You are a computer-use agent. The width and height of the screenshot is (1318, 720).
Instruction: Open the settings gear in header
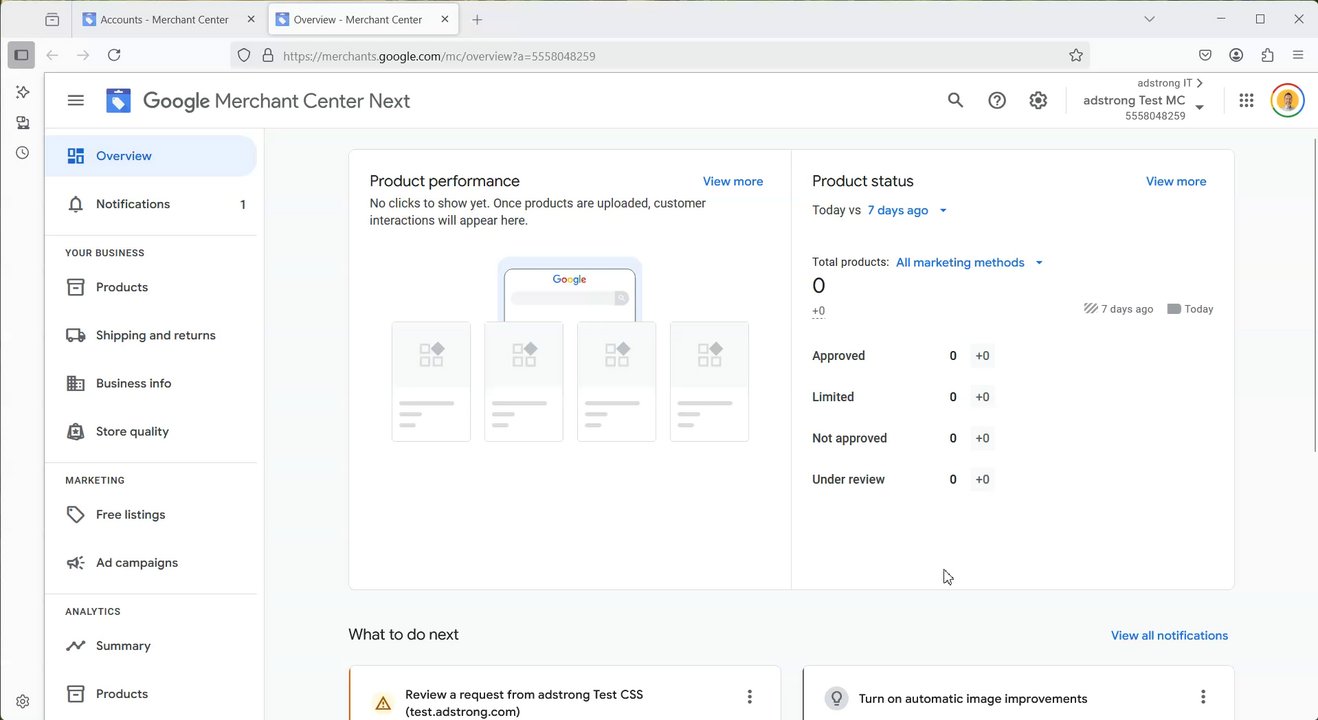tap(1038, 100)
